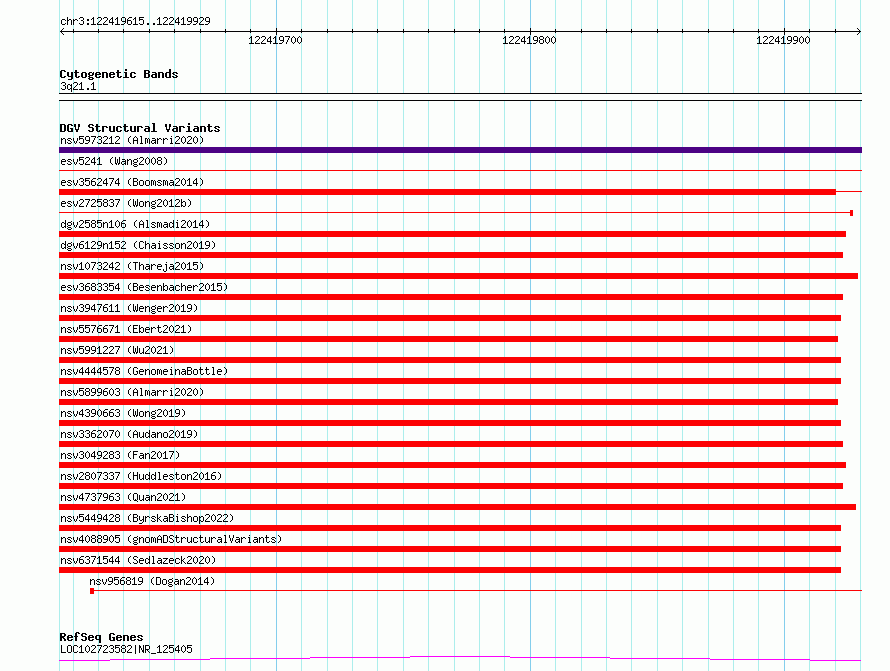Open the esv3562474 (Boomsma2014) variant
Image resolution: width=890 pixels, height=671 pixels.
point(132,182)
